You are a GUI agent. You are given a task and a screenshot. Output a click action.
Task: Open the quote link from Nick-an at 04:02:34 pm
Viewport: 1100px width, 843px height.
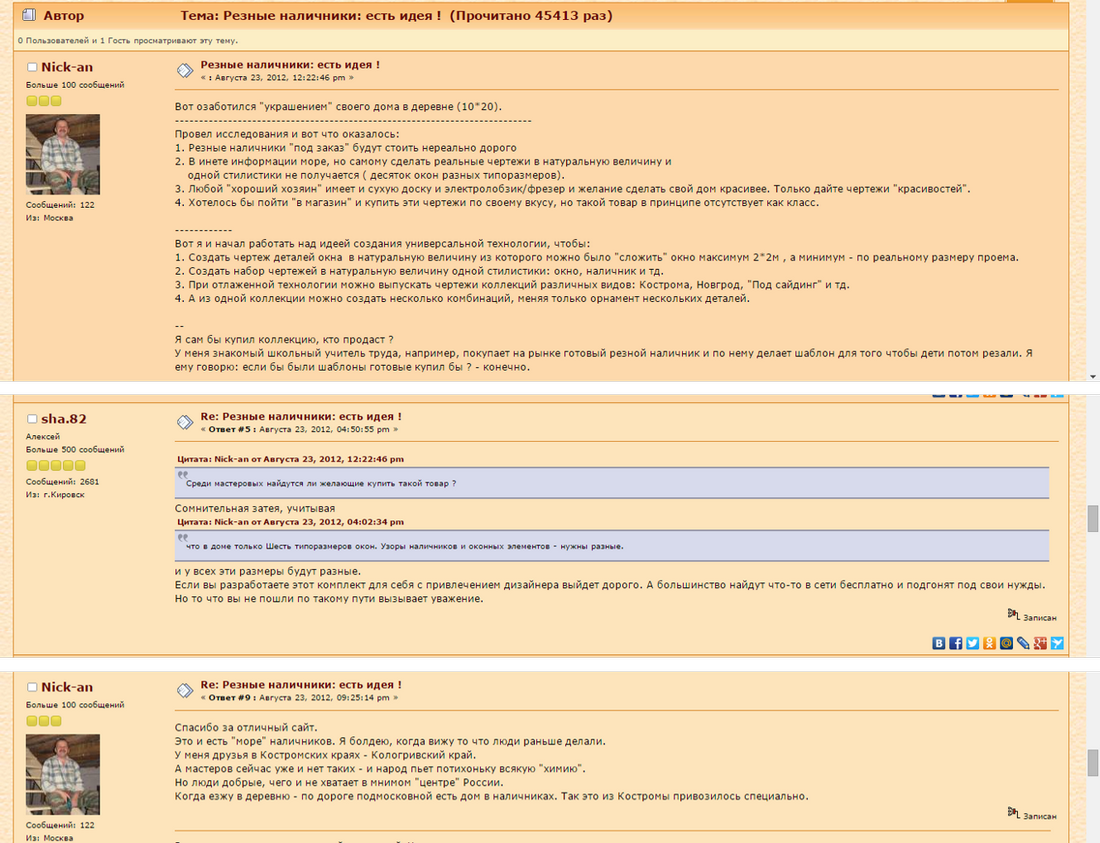coord(290,522)
